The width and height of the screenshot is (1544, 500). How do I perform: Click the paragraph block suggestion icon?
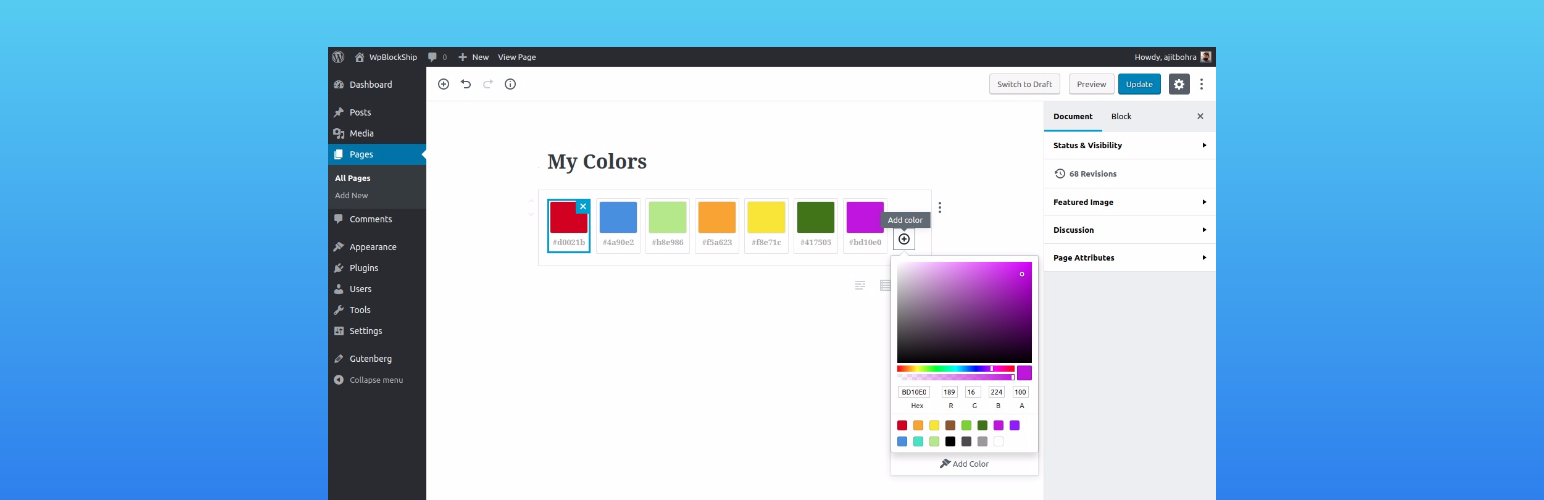point(860,285)
